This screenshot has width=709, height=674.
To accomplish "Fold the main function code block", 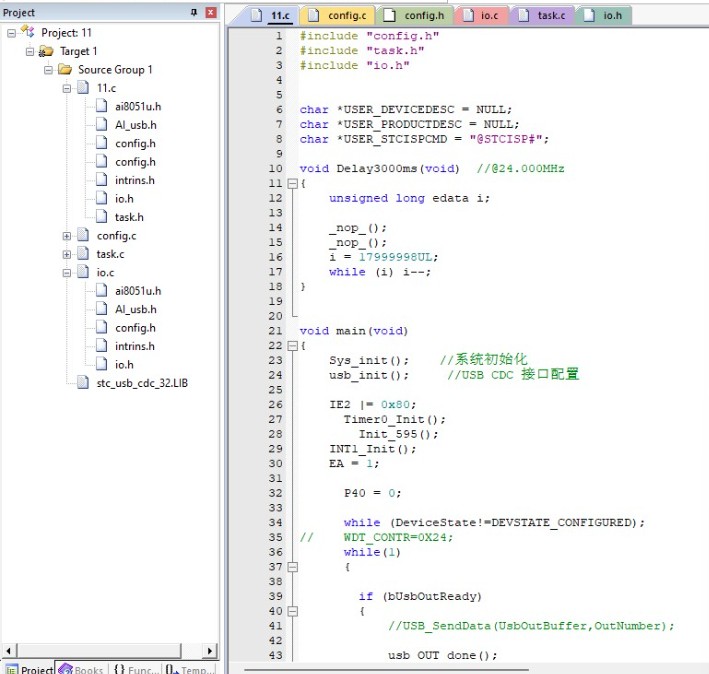I will (293, 346).
